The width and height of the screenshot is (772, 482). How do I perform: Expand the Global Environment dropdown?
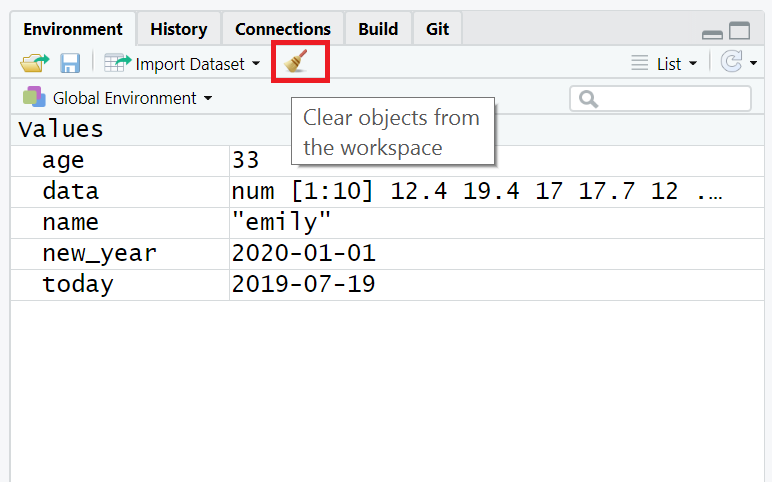(x=208, y=98)
